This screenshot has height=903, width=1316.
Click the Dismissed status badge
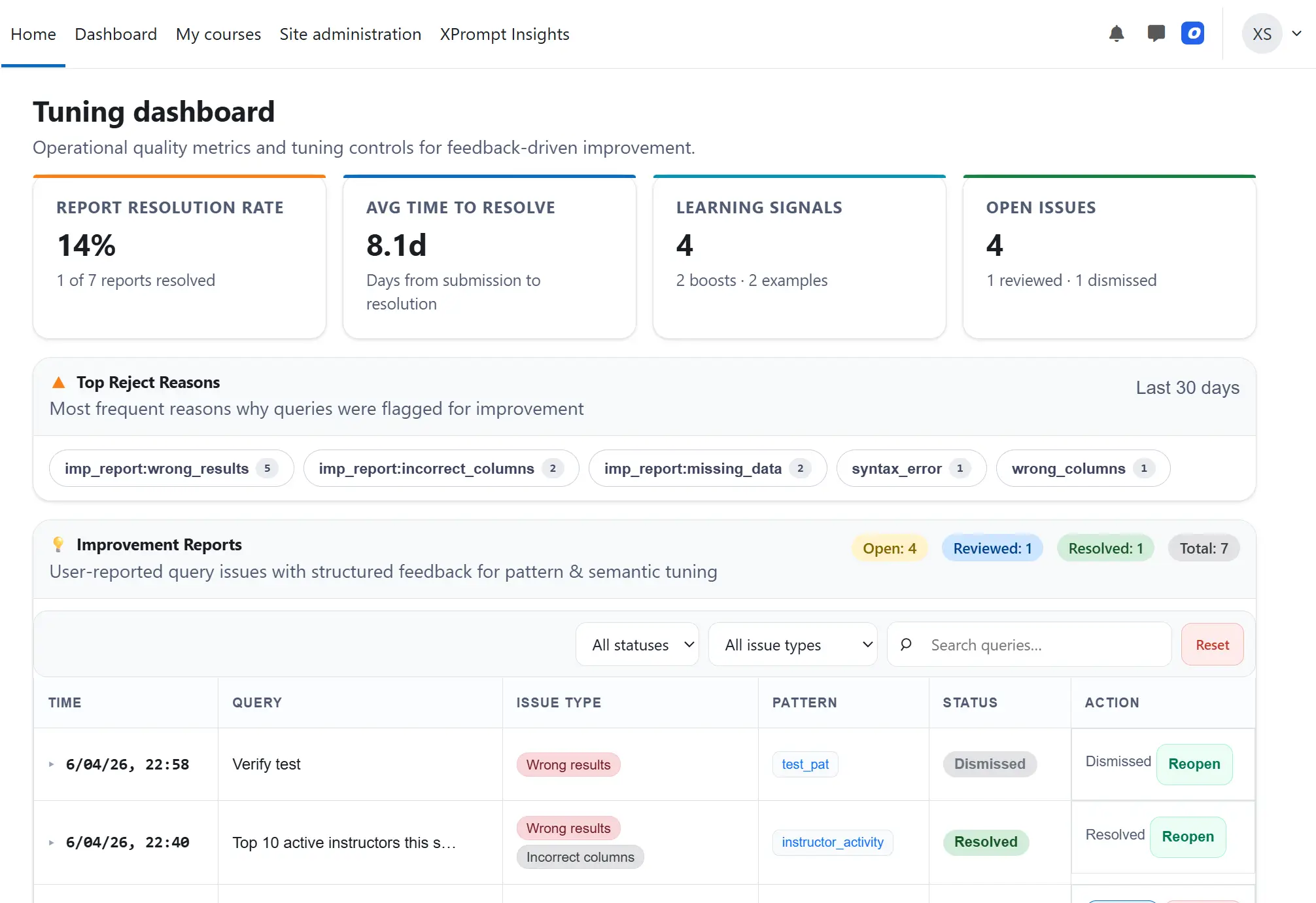[x=990, y=764]
